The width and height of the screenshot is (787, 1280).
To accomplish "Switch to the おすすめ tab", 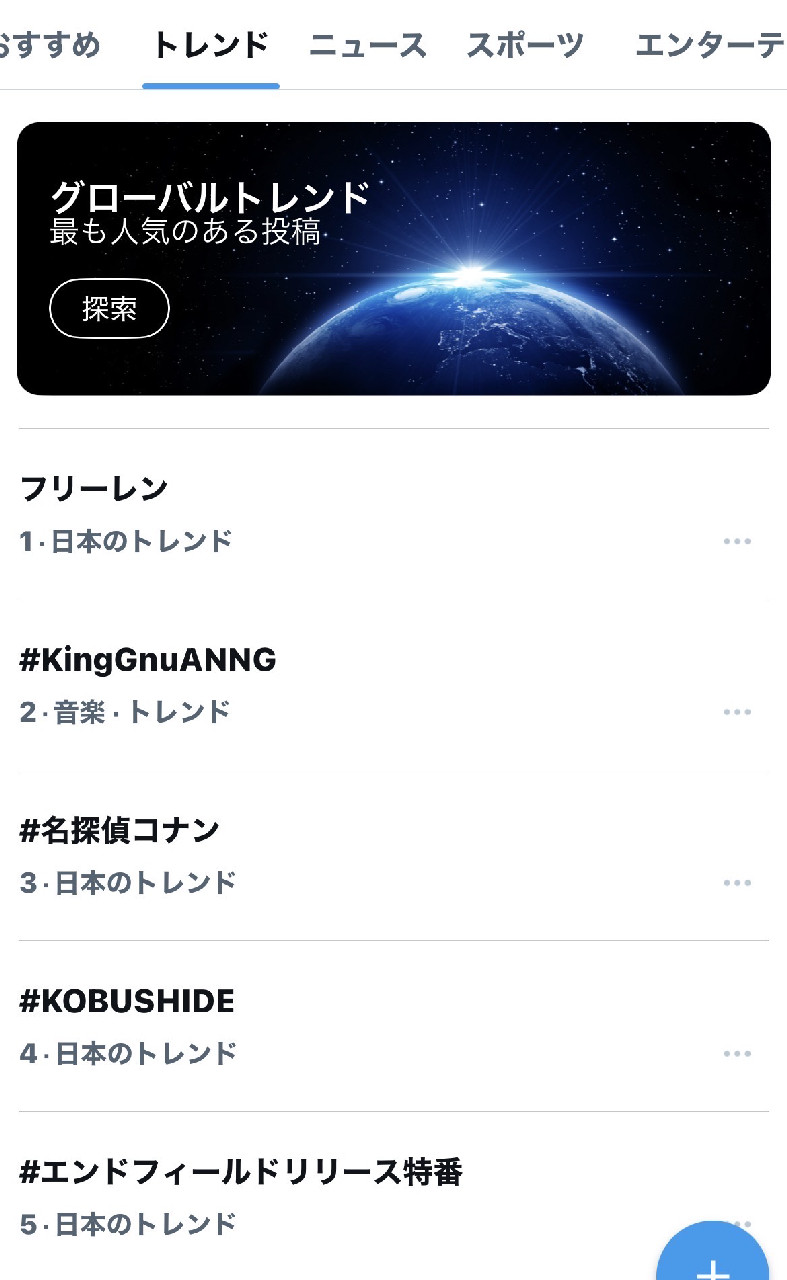I will point(50,45).
